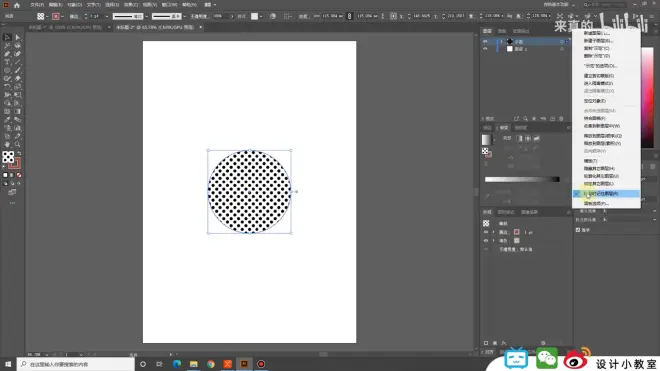
Task: Select the Pen tool
Action: (x=7, y=54)
